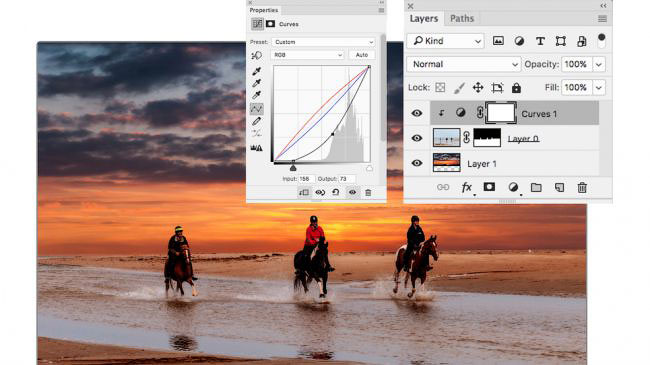Screen dimensions: 650x365
Task: Expand the Preset Custom dropdown
Action: 323,42
